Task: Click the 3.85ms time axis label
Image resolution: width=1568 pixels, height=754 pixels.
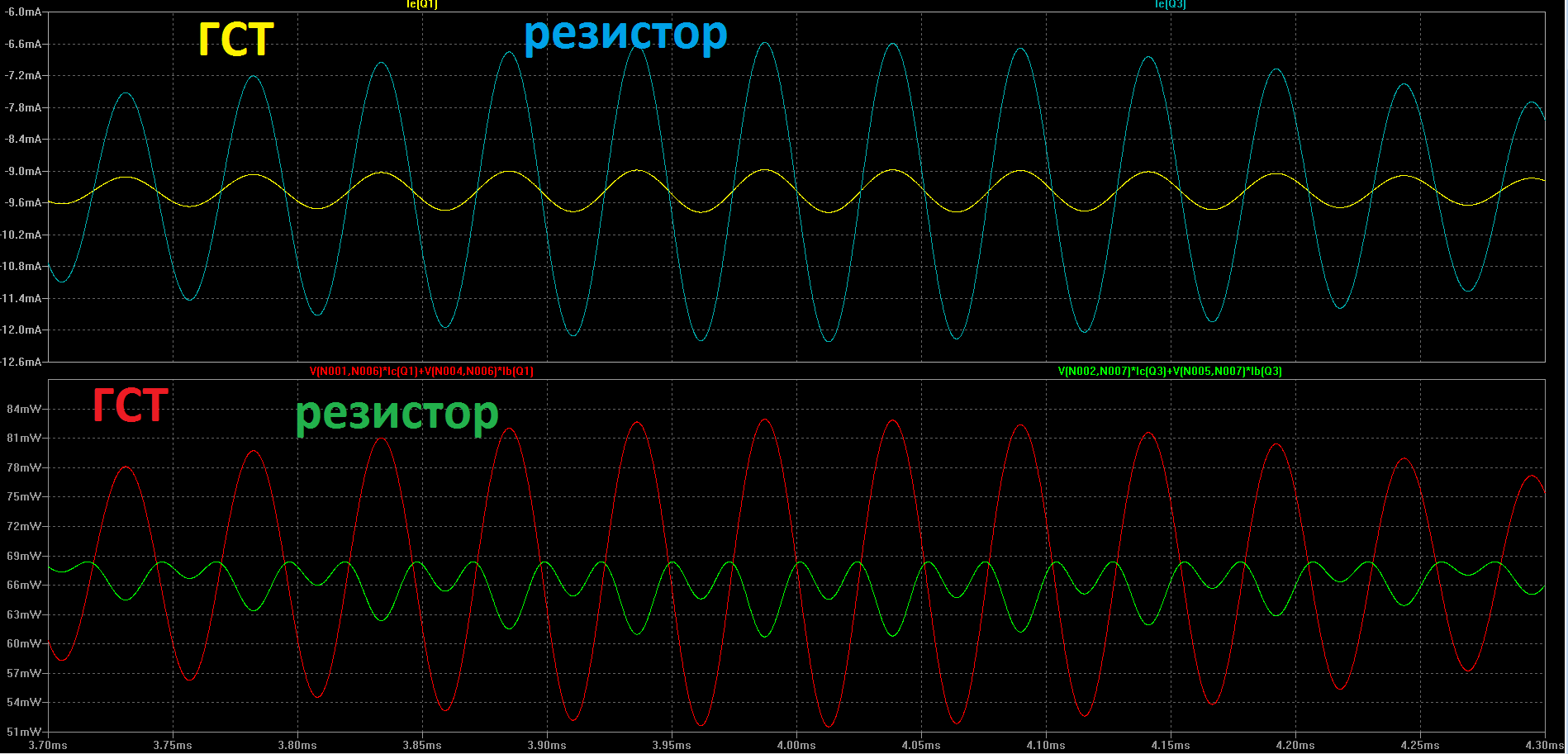Action: point(422,745)
